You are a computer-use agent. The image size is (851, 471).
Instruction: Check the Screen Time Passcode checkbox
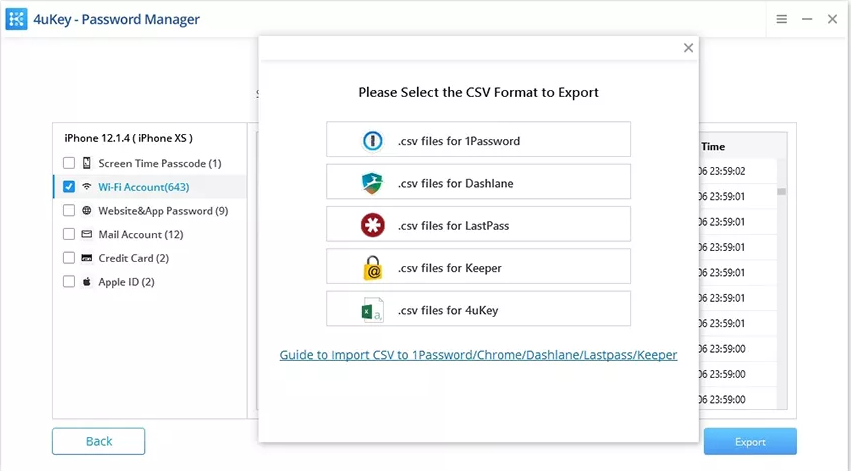coord(69,163)
